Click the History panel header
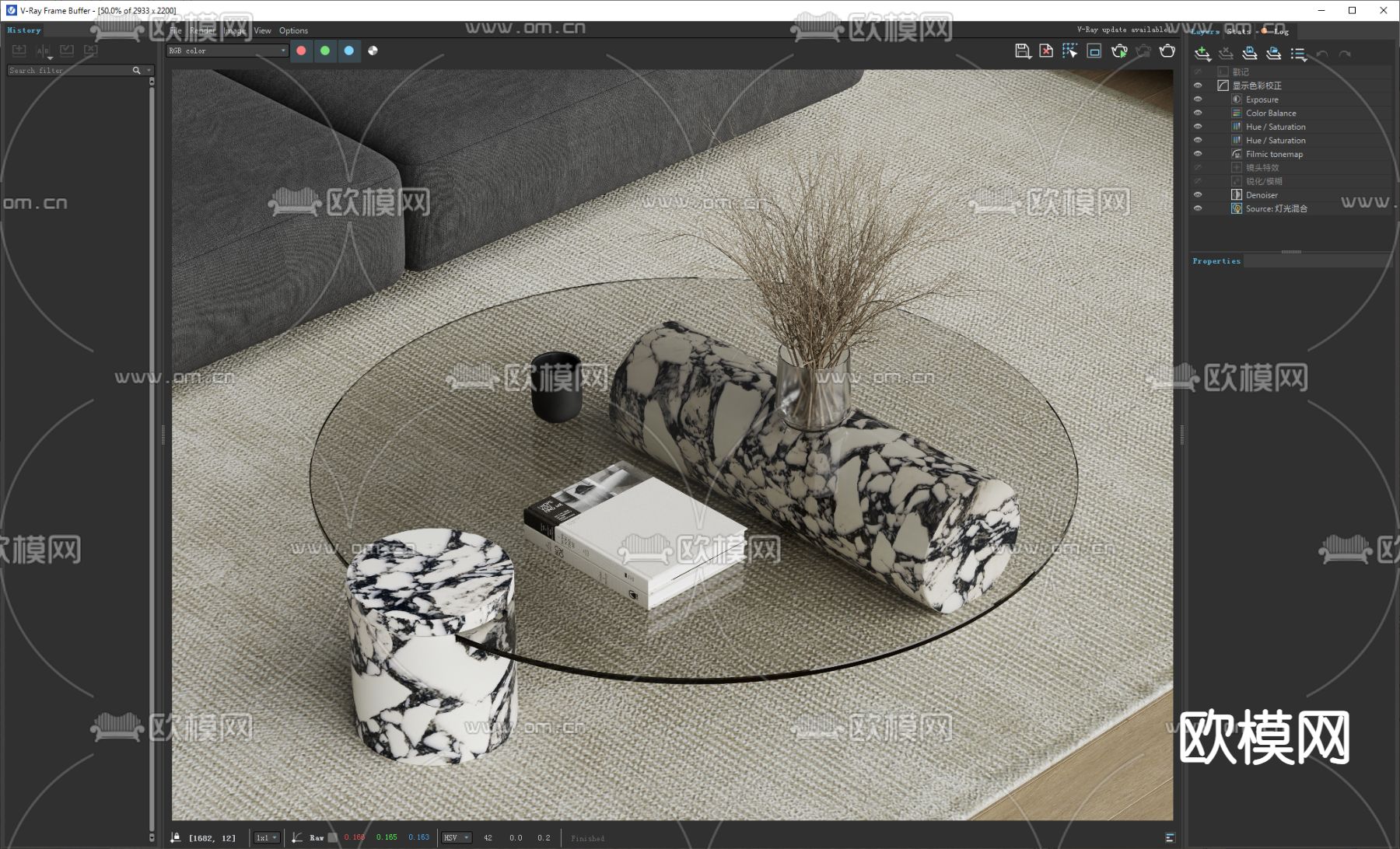Image resolution: width=1400 pixels, height=849 pixels. [x=24, y=30]
